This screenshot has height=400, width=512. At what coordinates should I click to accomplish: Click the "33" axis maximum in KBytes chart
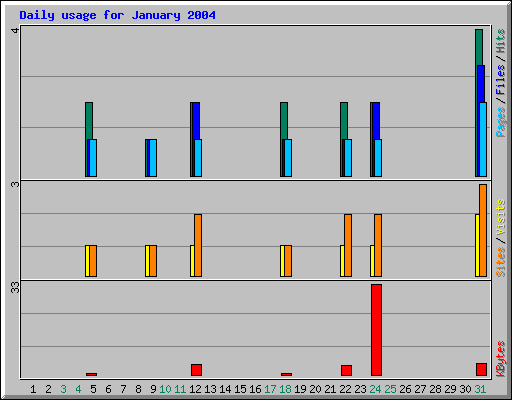[x=15, y=287]
